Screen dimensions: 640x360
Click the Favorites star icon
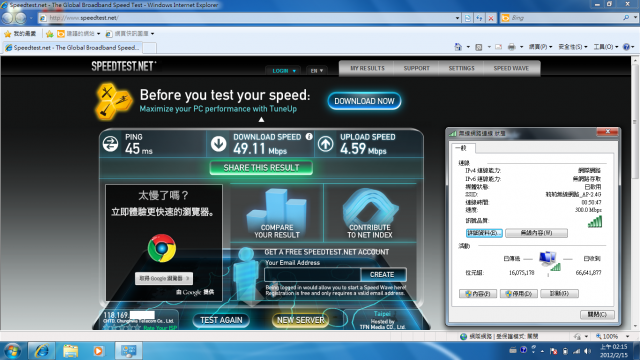pyautogui.click(x=7, y=33)
